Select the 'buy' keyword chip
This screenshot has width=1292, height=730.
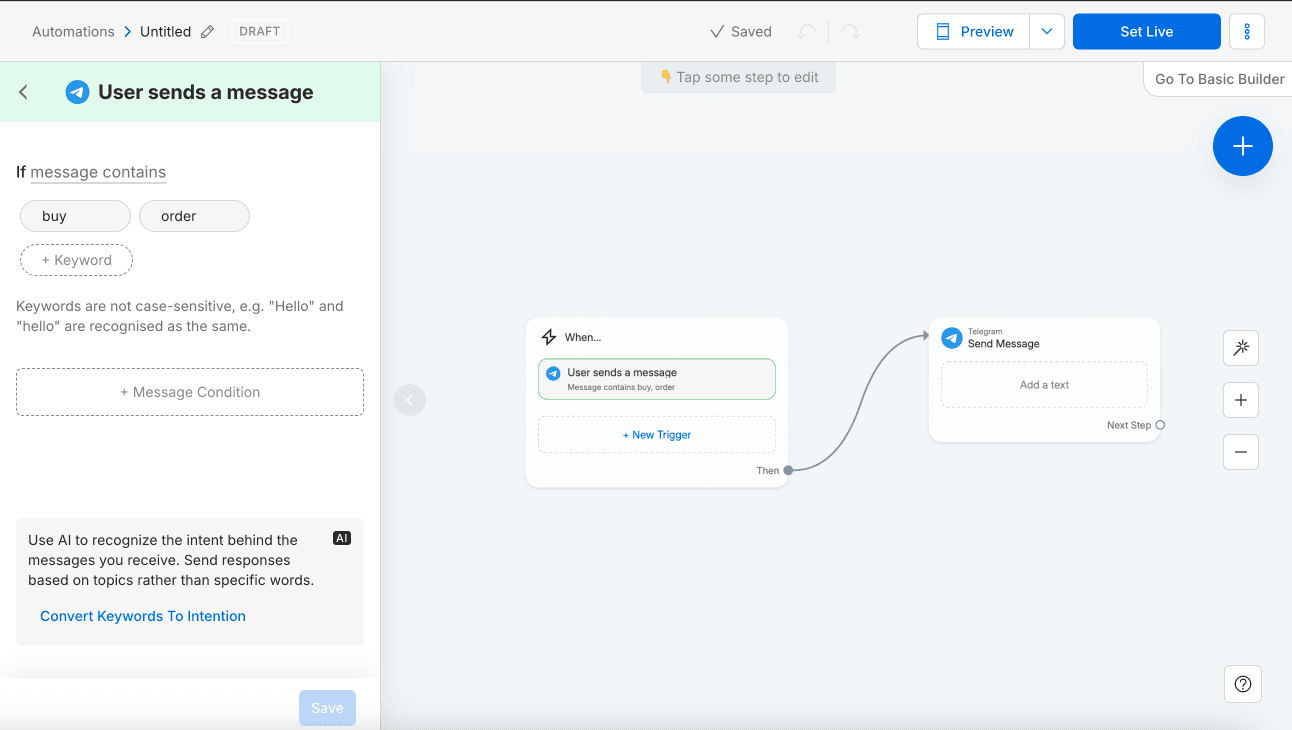click(x=75, y=216)
